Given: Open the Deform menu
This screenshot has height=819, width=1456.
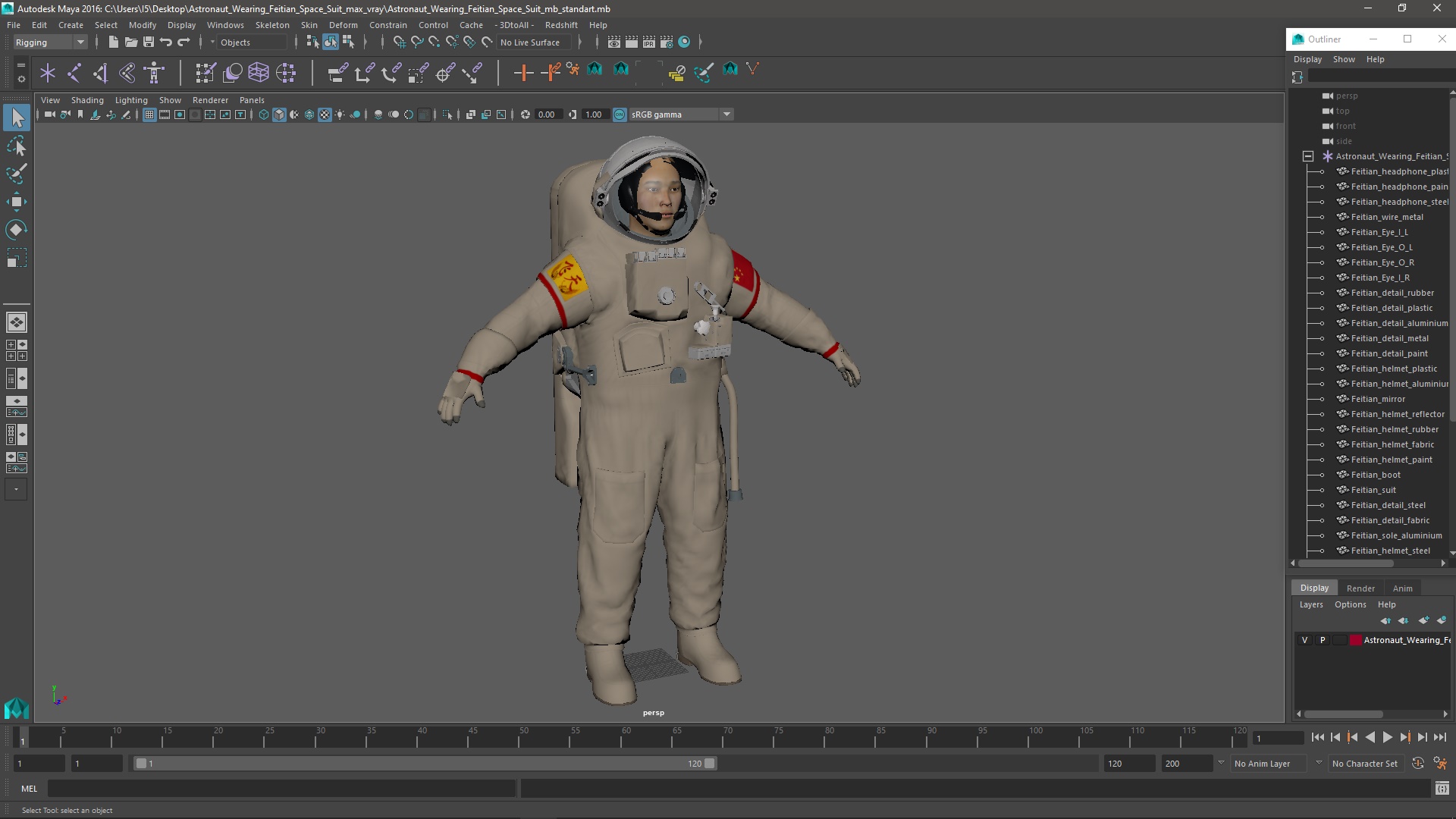Looking at the screenshot, I should [x=343, y=25].
